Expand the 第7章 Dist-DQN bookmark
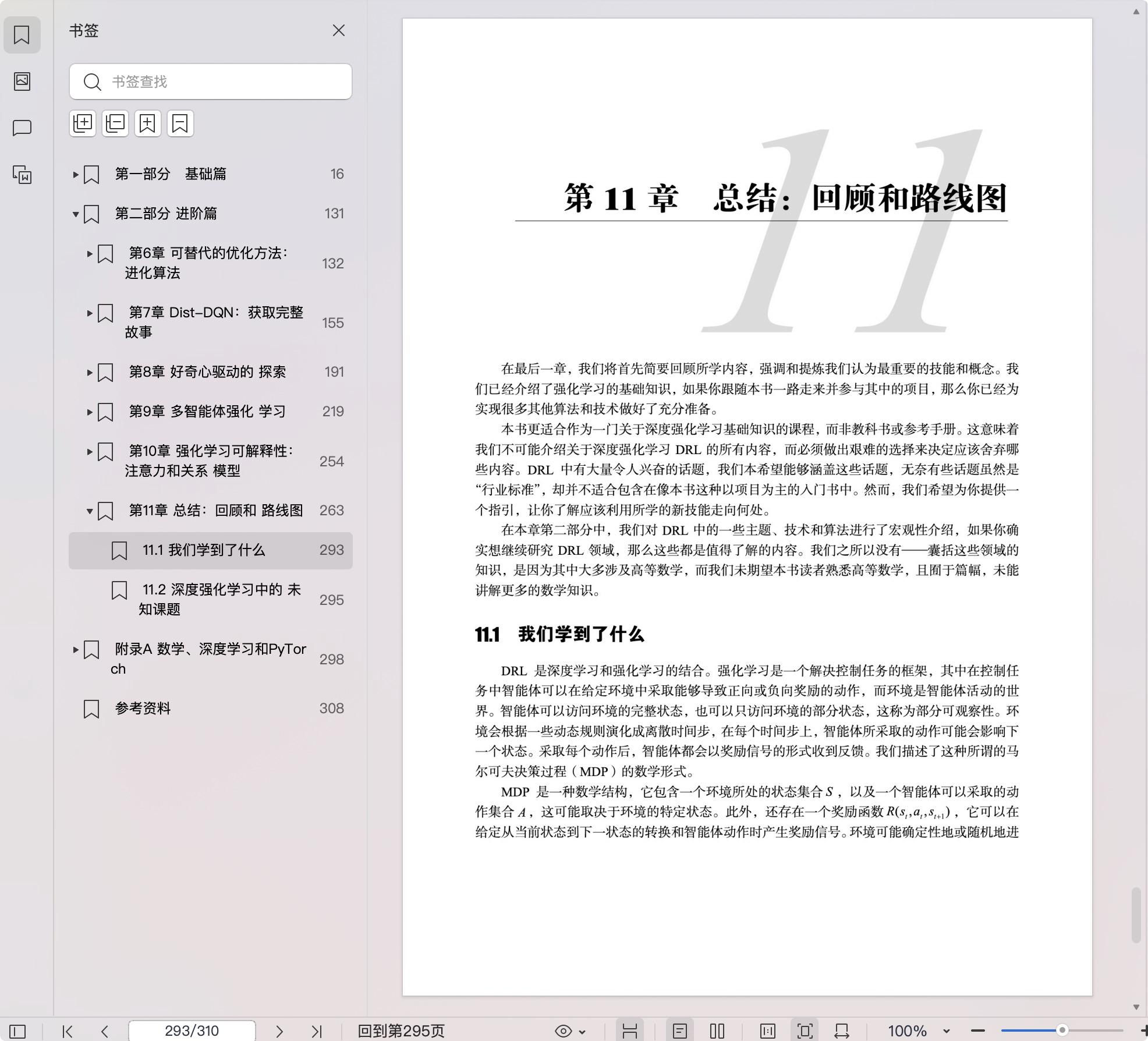This screenshot has height=1041, width=1148. pos(90,313)
